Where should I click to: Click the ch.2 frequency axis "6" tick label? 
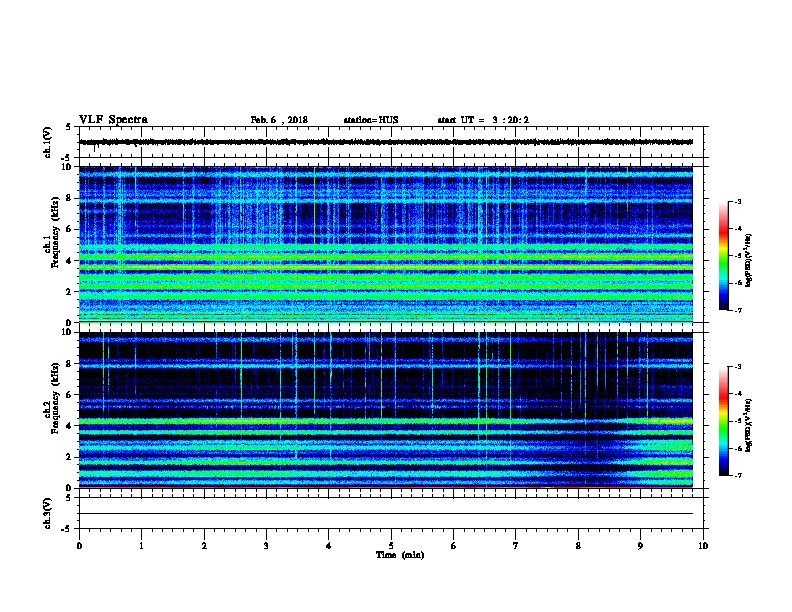70,394
